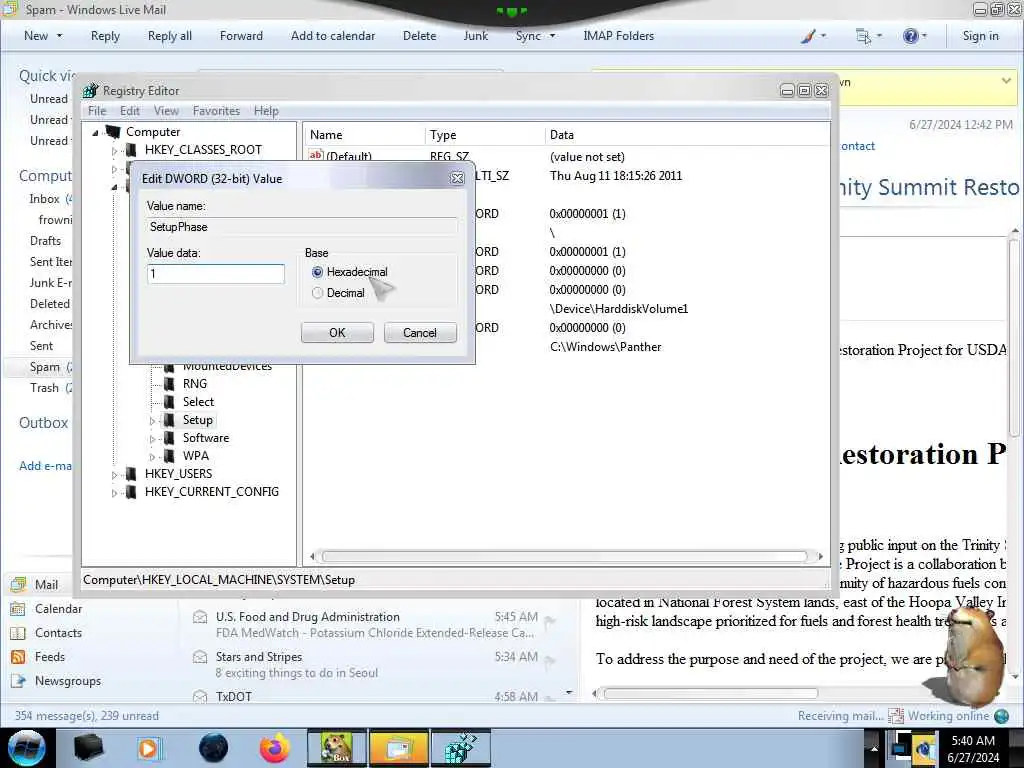Switch to the Mail pane
The width and height of the screenshot is (1024, 768).
(x=46, y=584)
